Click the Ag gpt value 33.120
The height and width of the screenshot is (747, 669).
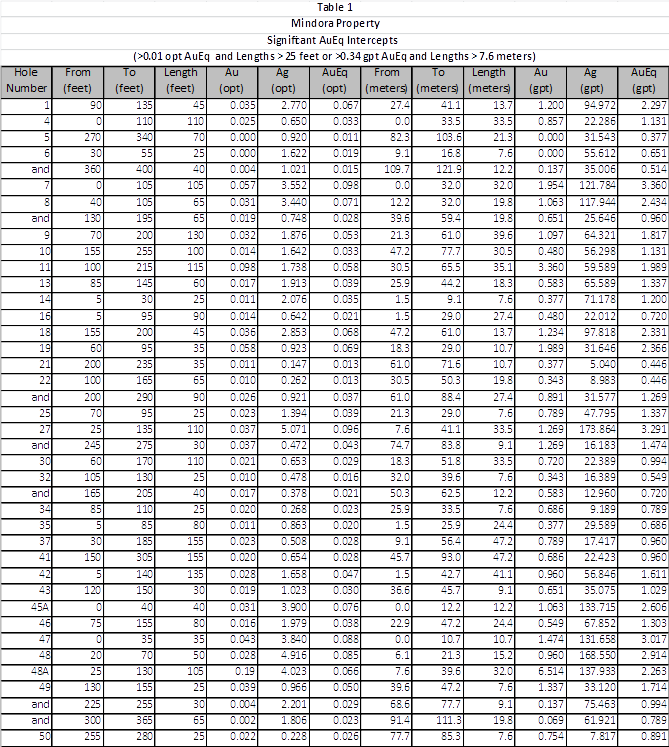[x=600, y=687]
